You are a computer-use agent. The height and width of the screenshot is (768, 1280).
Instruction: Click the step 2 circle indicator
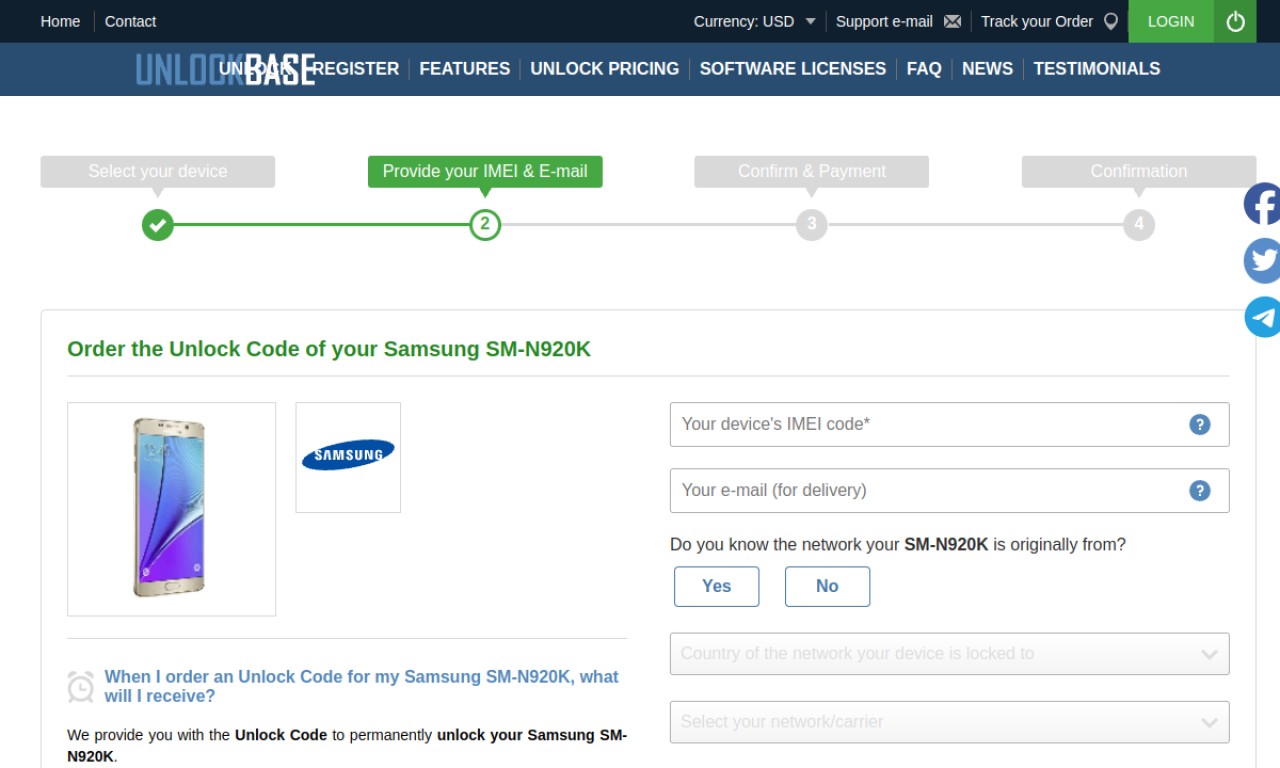pyautogui.click(x=485, y=224)
